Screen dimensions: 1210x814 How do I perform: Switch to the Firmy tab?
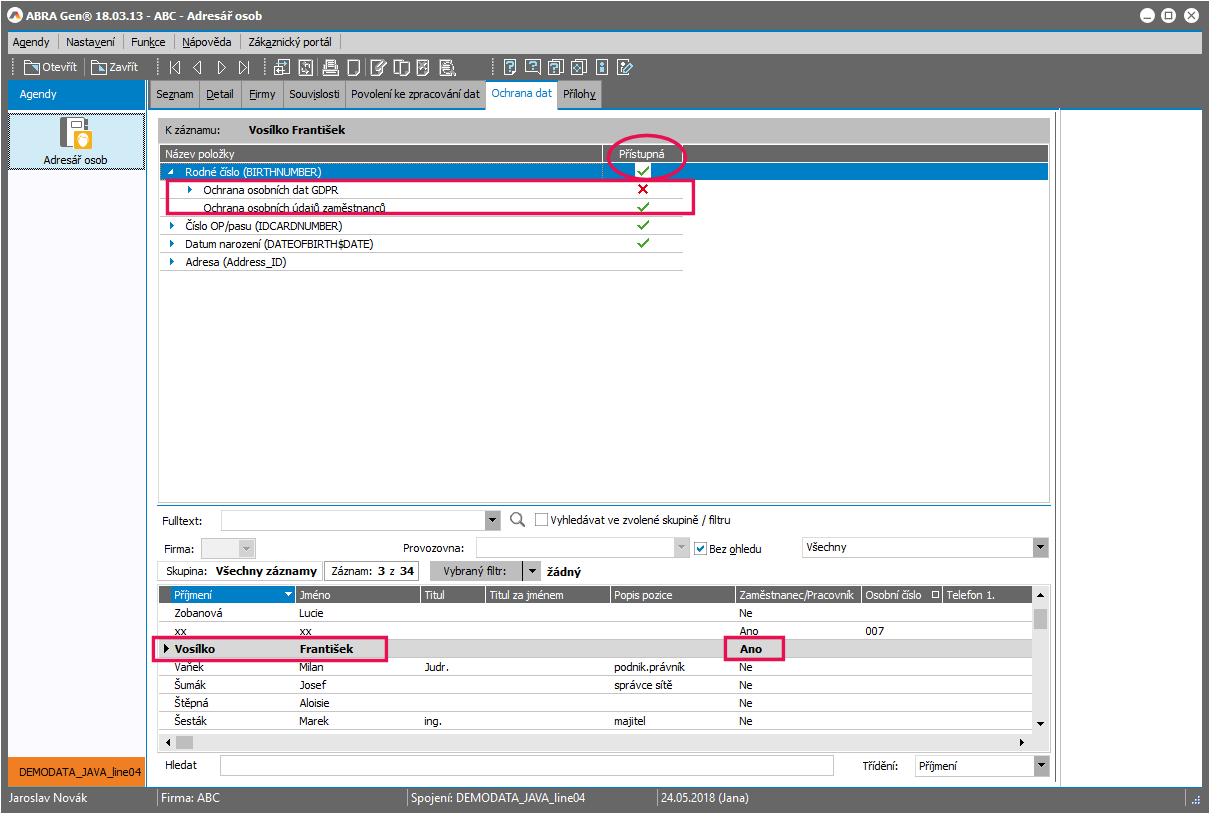262,94
